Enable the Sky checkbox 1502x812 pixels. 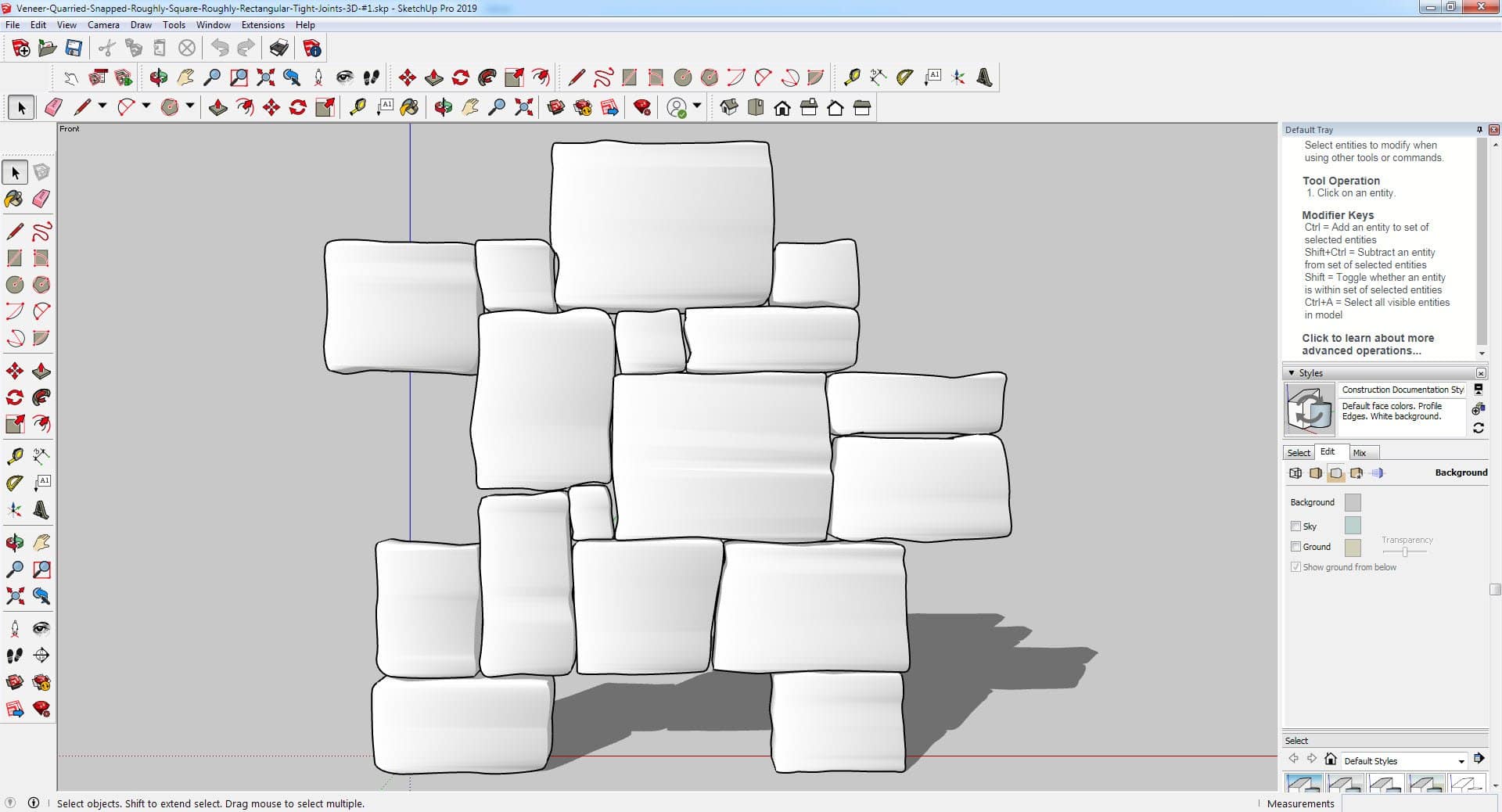click(1295, 526)
